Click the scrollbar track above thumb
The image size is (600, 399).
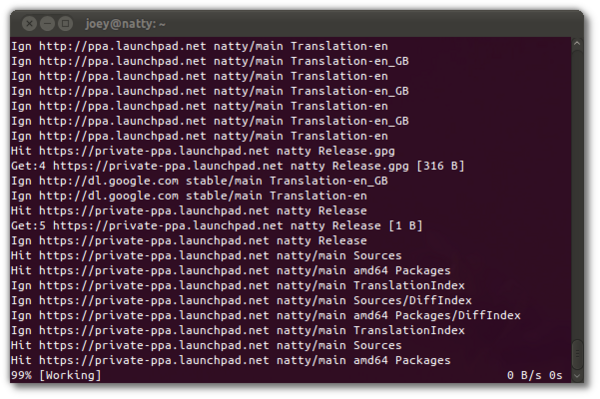(577, 191)
